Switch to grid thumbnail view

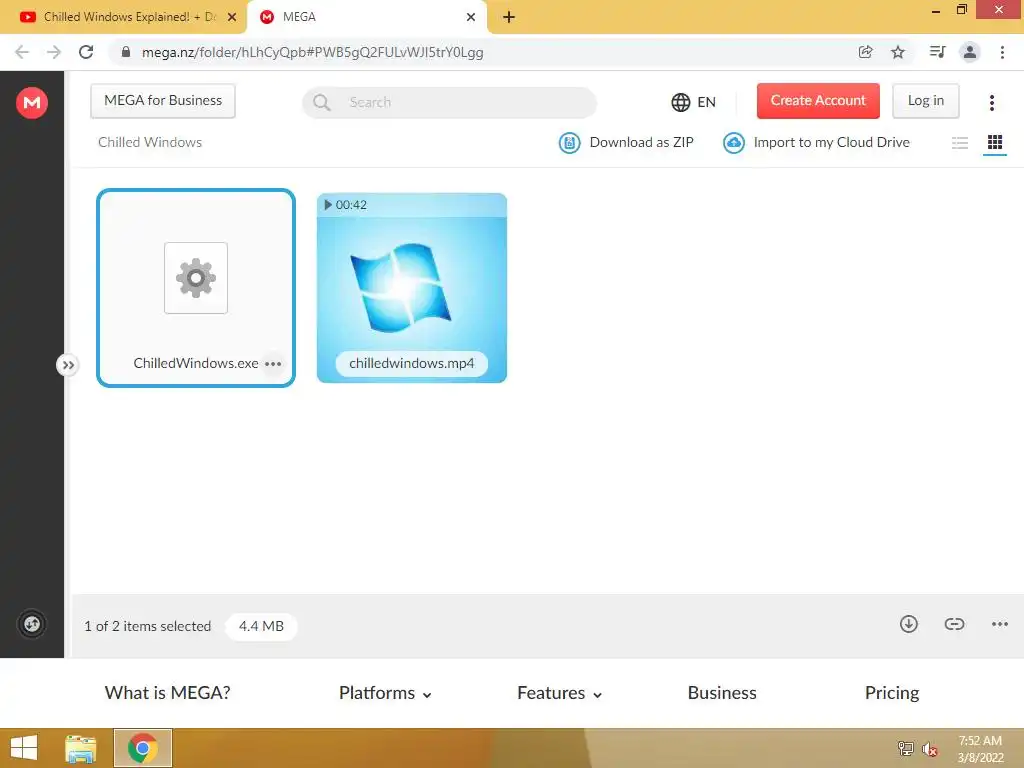click(995, 142)
